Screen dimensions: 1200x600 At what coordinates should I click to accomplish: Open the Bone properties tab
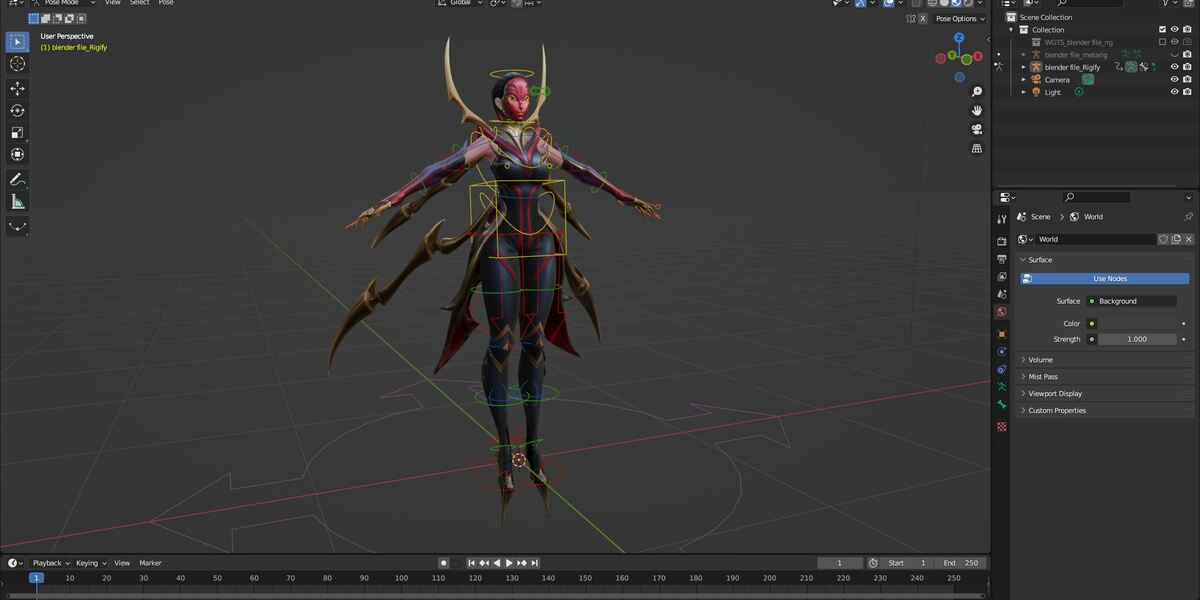pos(1002,404)
